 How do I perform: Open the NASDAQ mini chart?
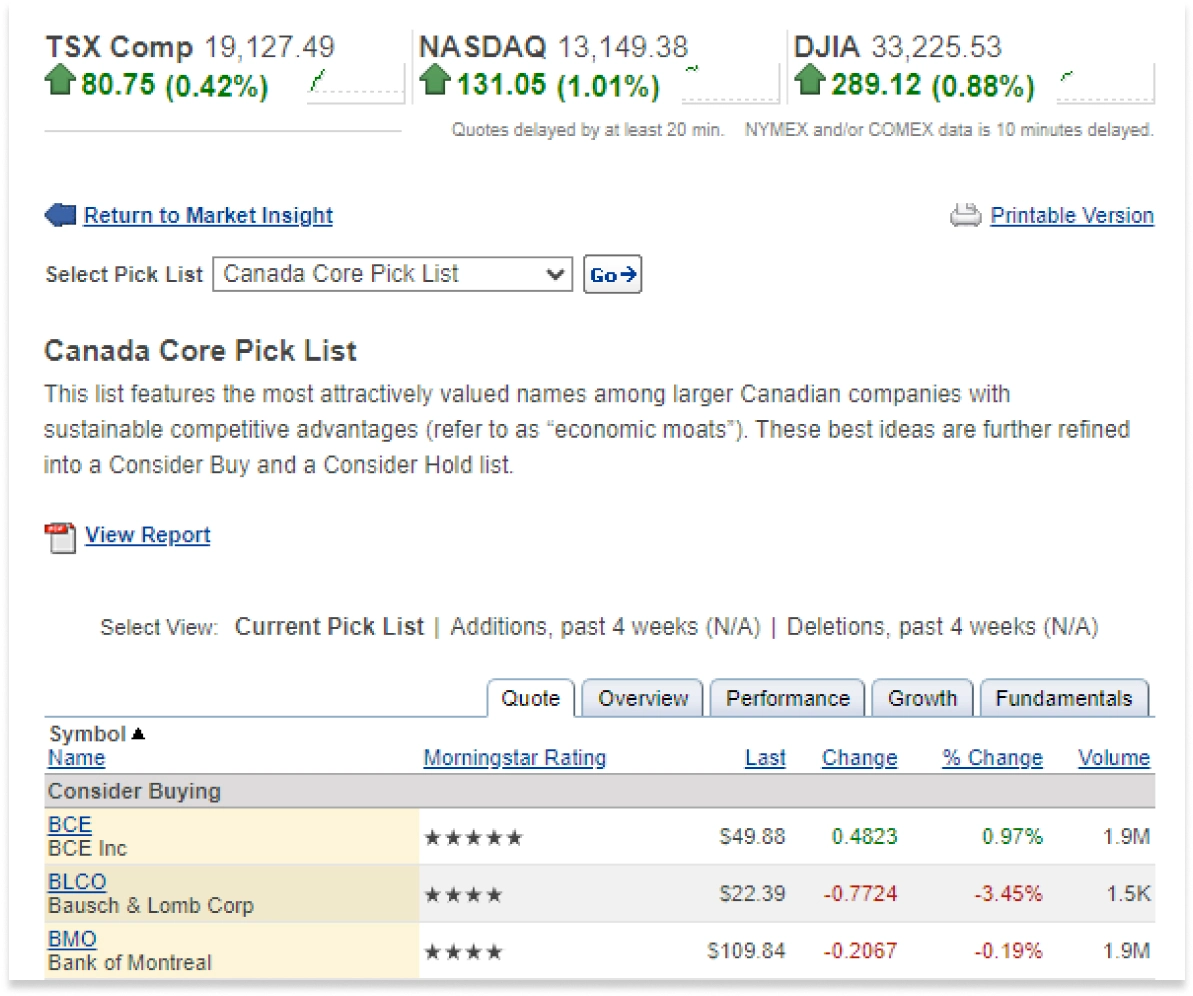click(x=730, y=82)
